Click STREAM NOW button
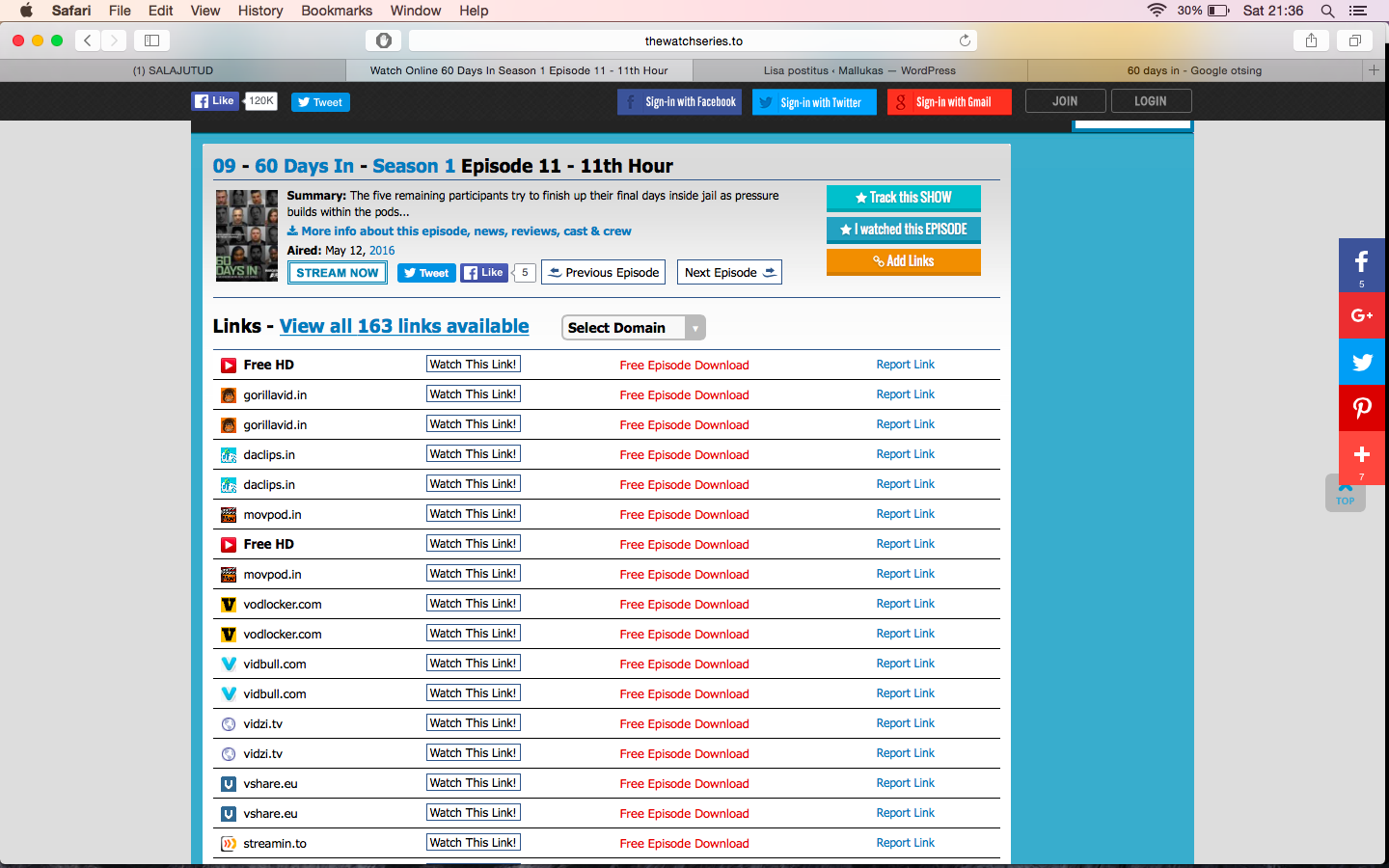 tap(338, 273)
